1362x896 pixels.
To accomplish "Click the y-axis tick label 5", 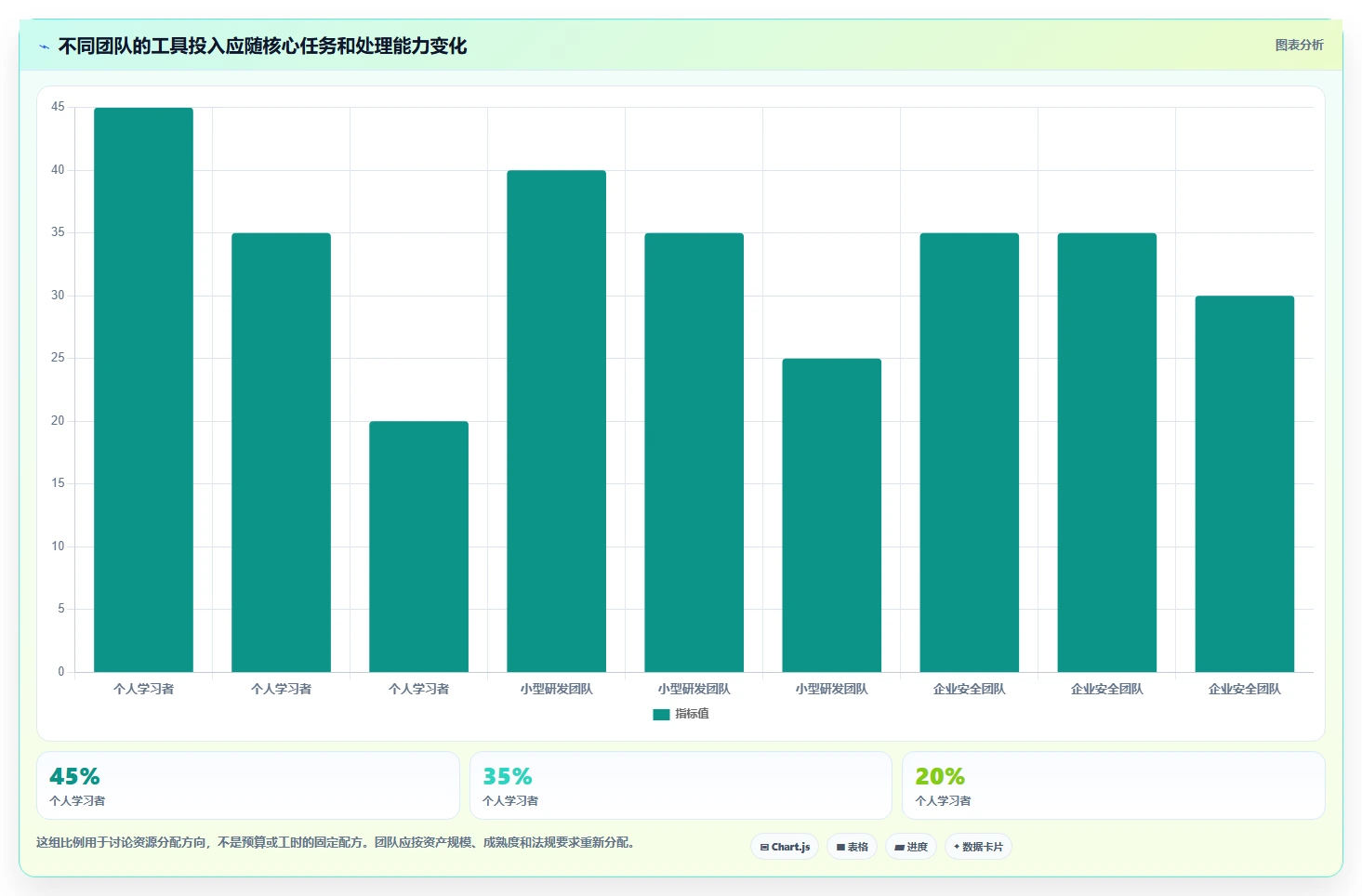I will click(x=61, y=609).
